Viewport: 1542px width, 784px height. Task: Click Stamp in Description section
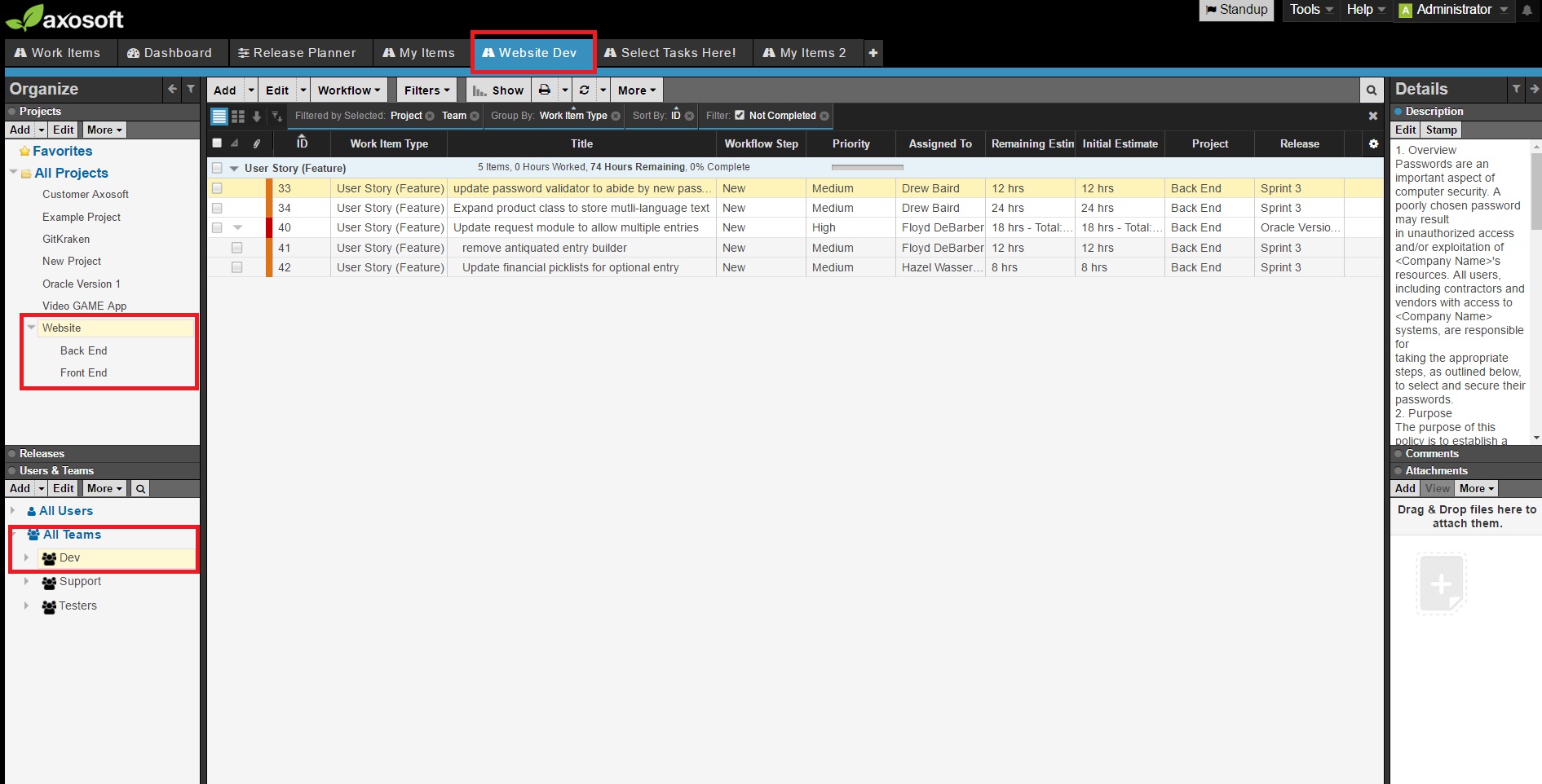click(x=1441, y=130)
